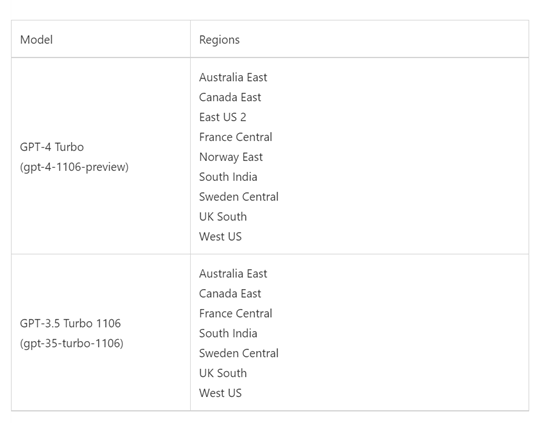This screenshot has height=423, width=554.
Task: Click South India under GPT-4 Turbo
Action: [x=228, y=177]
